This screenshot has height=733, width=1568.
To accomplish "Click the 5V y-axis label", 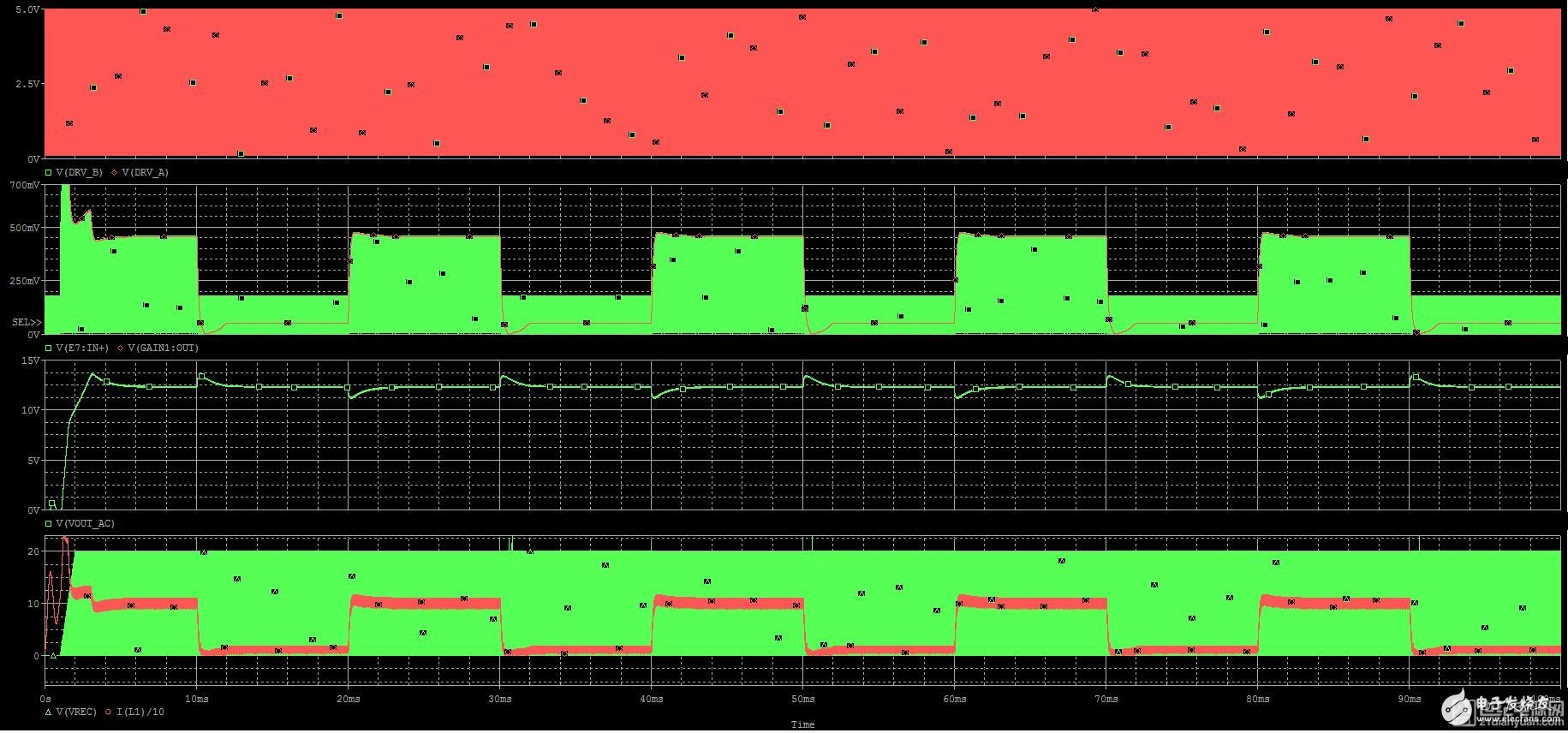I will [x=33, y=461].
